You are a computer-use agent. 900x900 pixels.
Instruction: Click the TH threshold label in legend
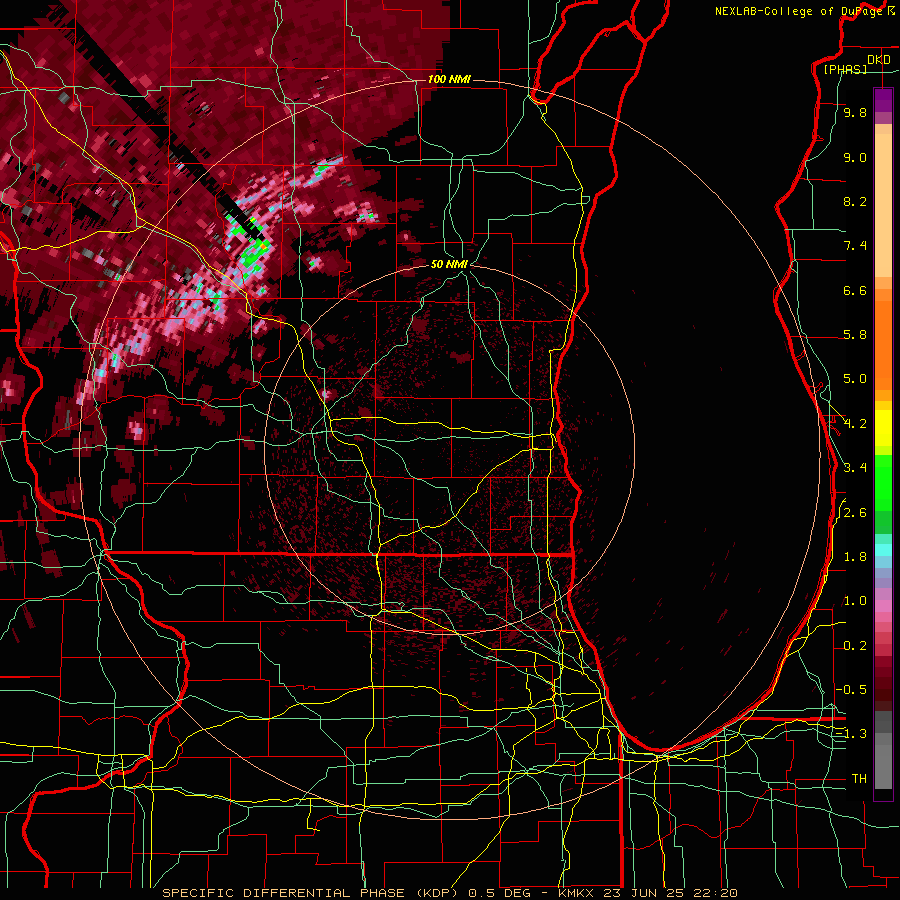point(859,779)
